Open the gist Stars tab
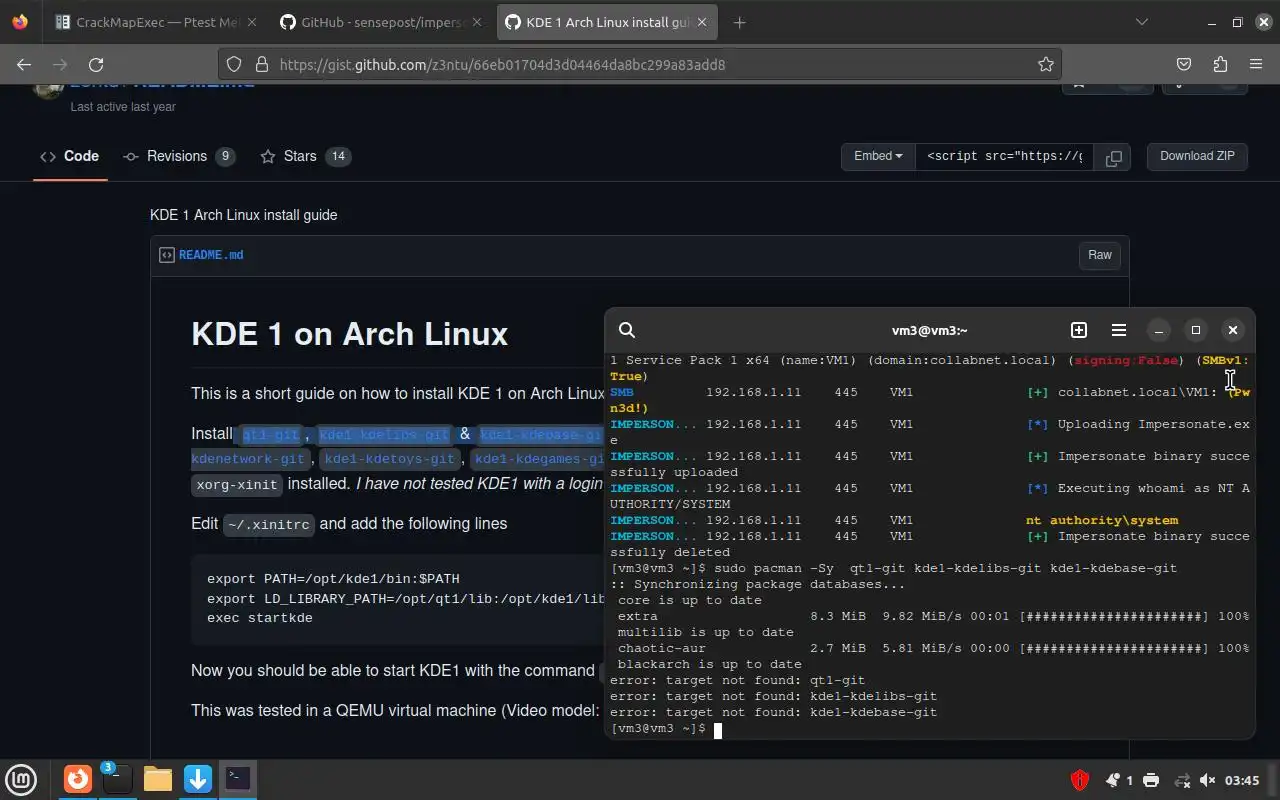Screen dimensions: 1280x800 point(305,156)
